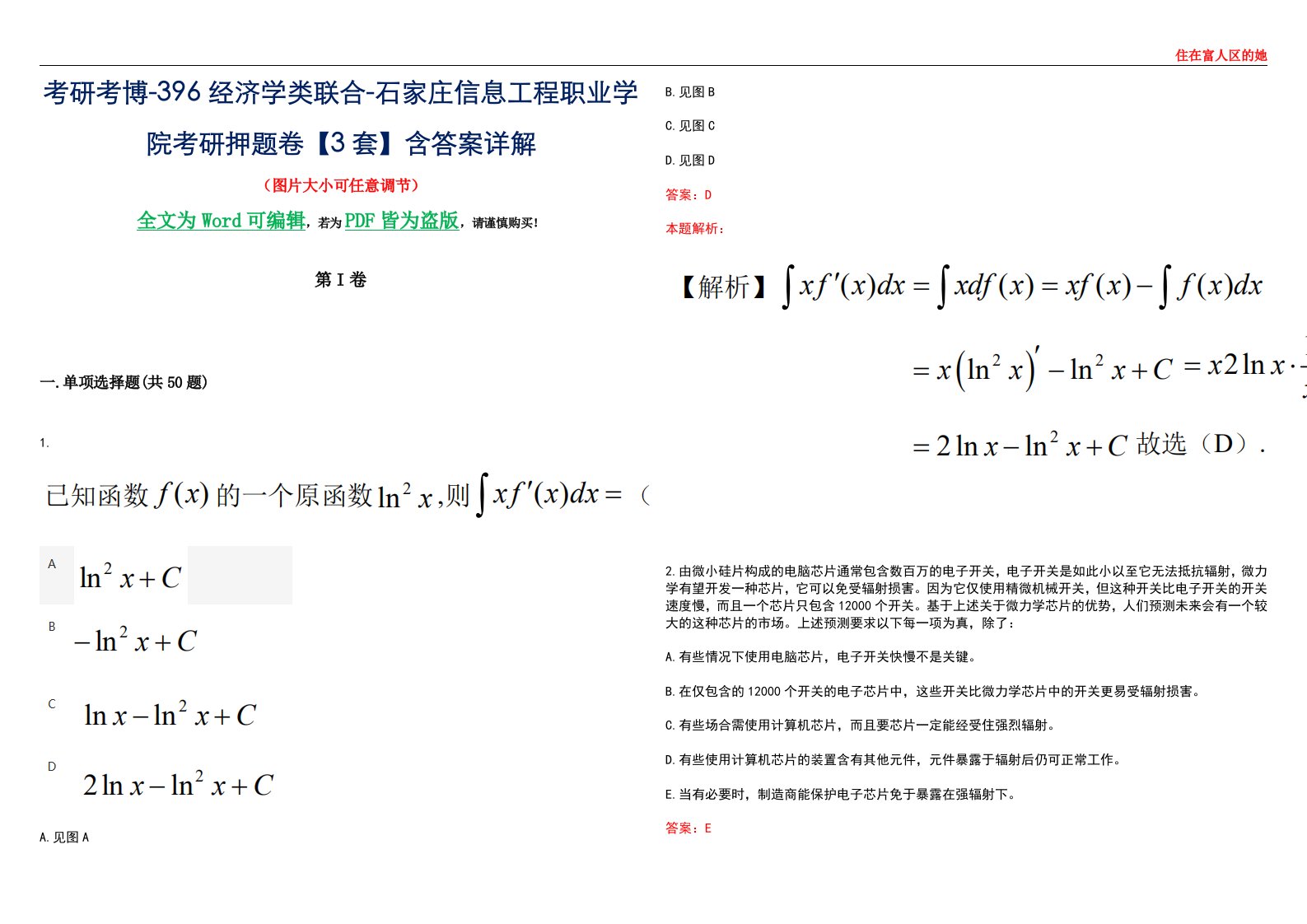
Task: Click question 2 text starting '2.由微小硅片构成的电脑芯片'
Action: click(966, 597)
